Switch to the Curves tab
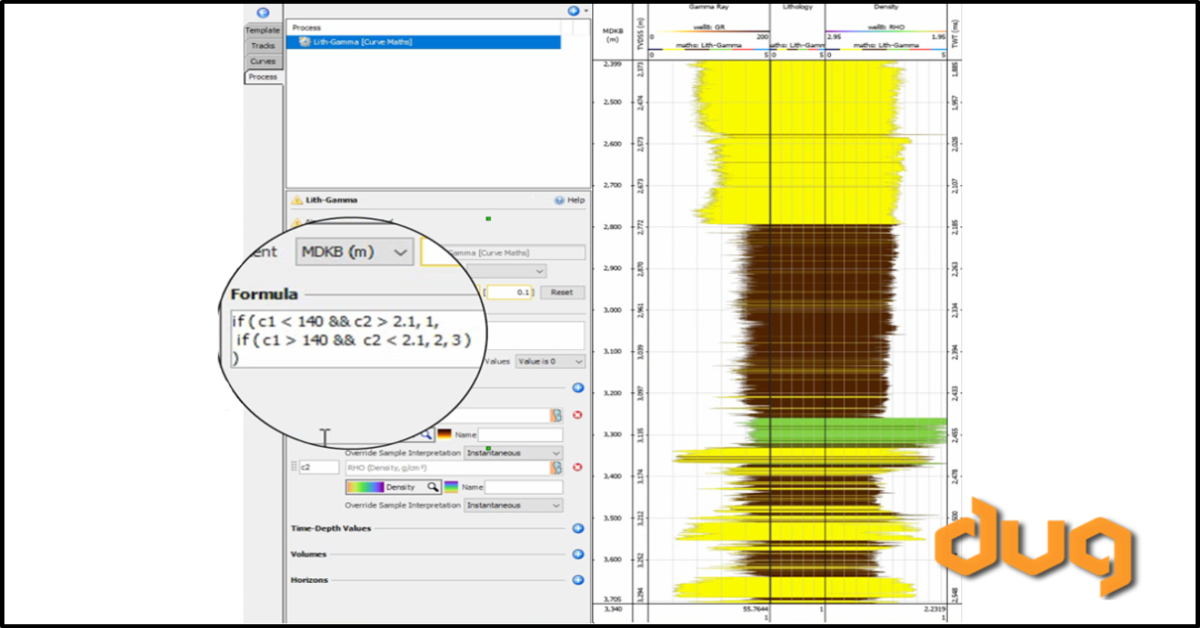This screenshot has width=1200, height=628. tap(262, 61)
